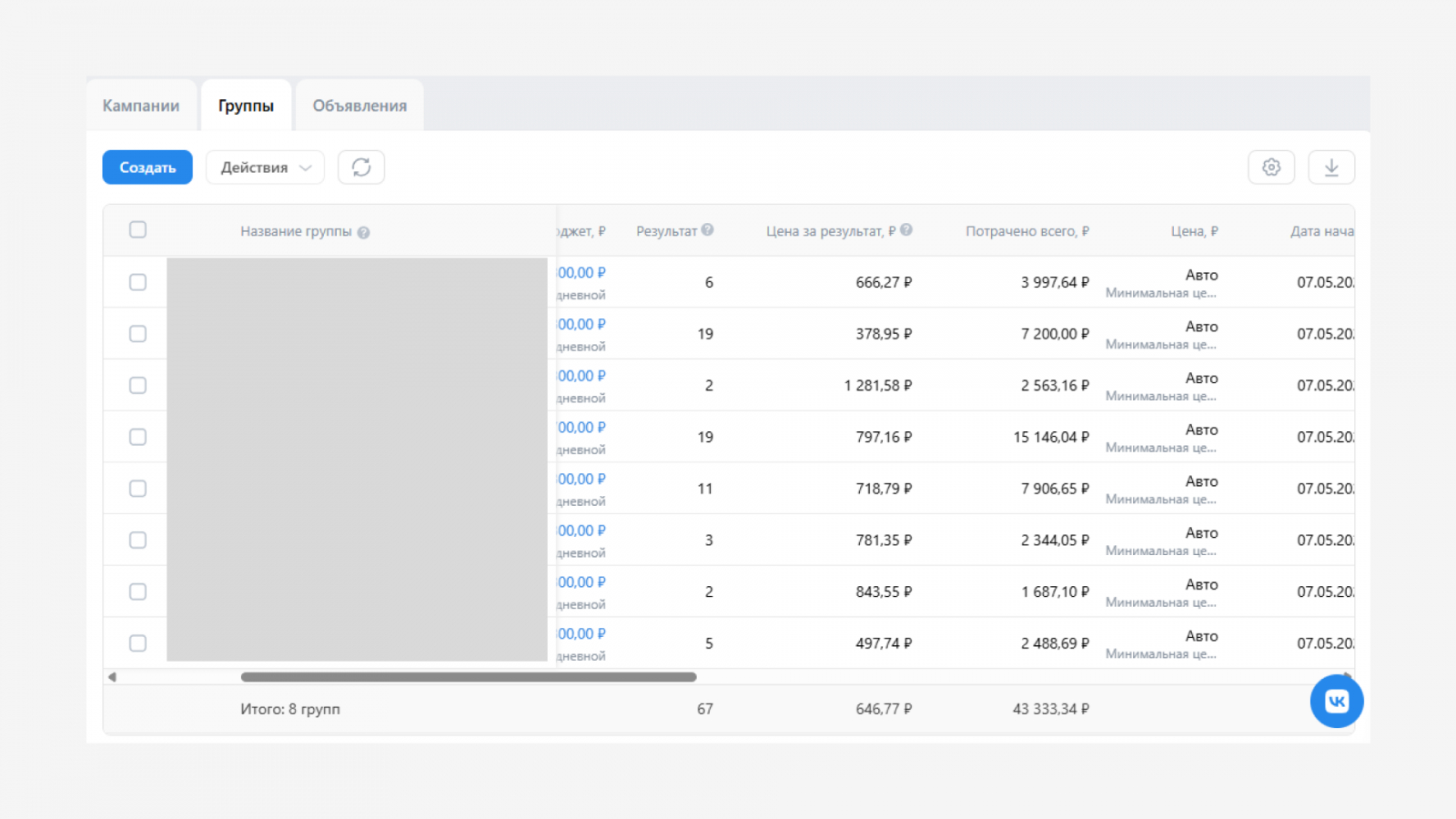1456x819 pixels.
Task: Click help icon beside Цена за результат
Action: tap(906, 230)
